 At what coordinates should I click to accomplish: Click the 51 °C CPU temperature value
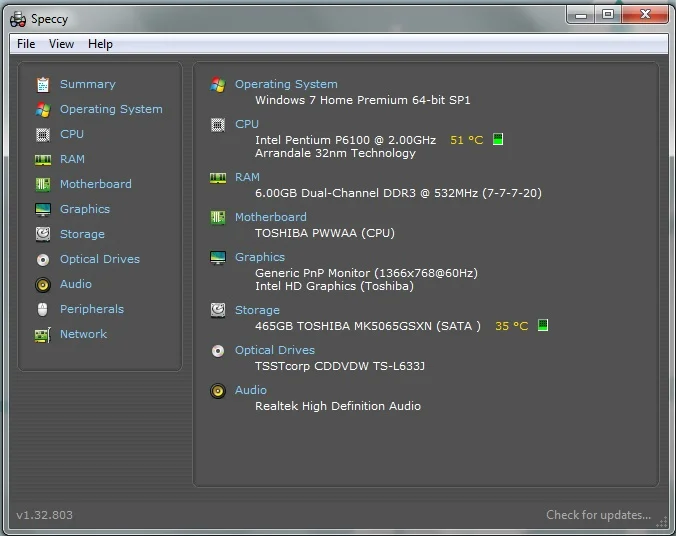click(x=466, y=140)
